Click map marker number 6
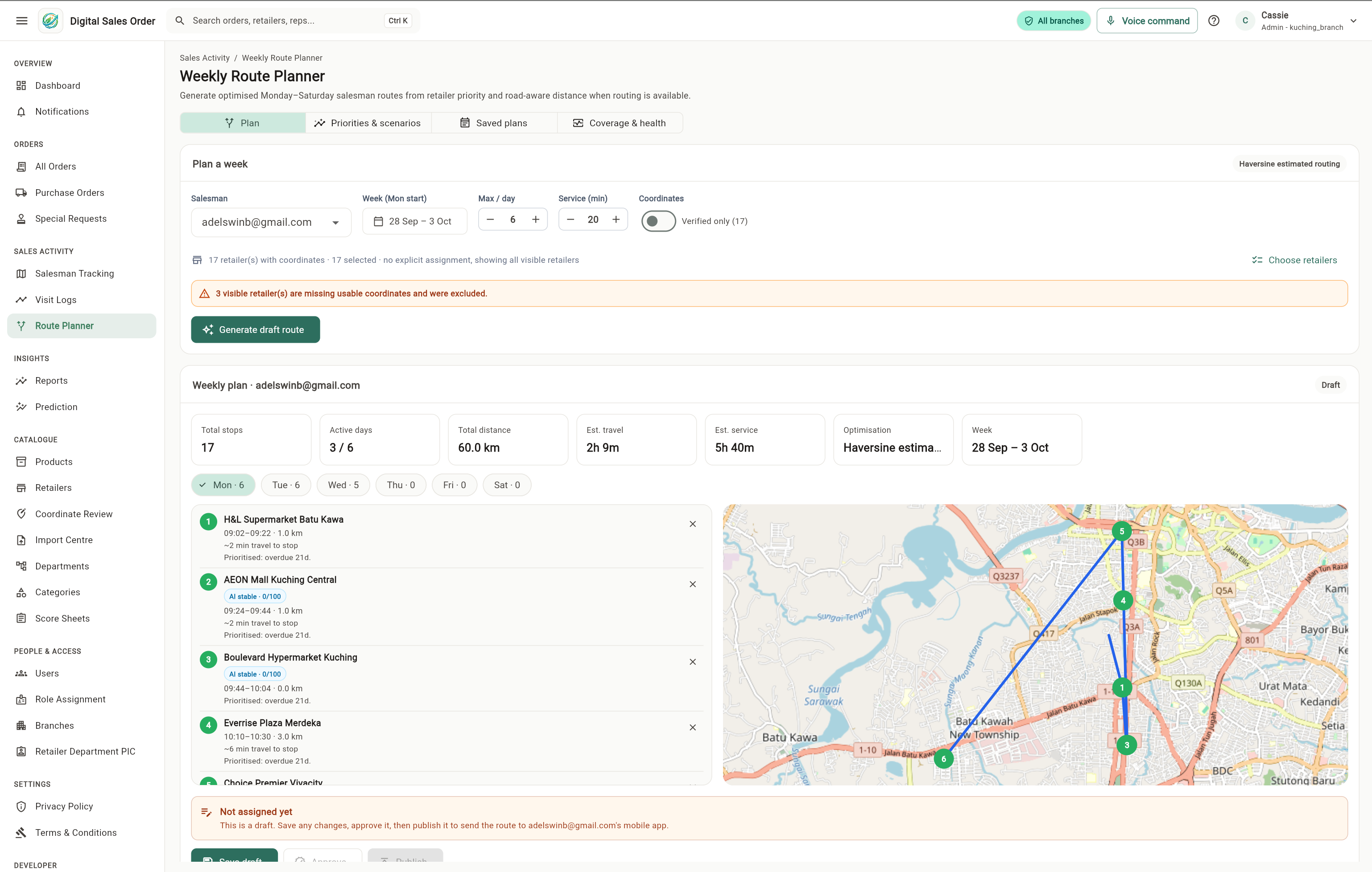This screenshot has width=1372, height=872. [943, 759]
